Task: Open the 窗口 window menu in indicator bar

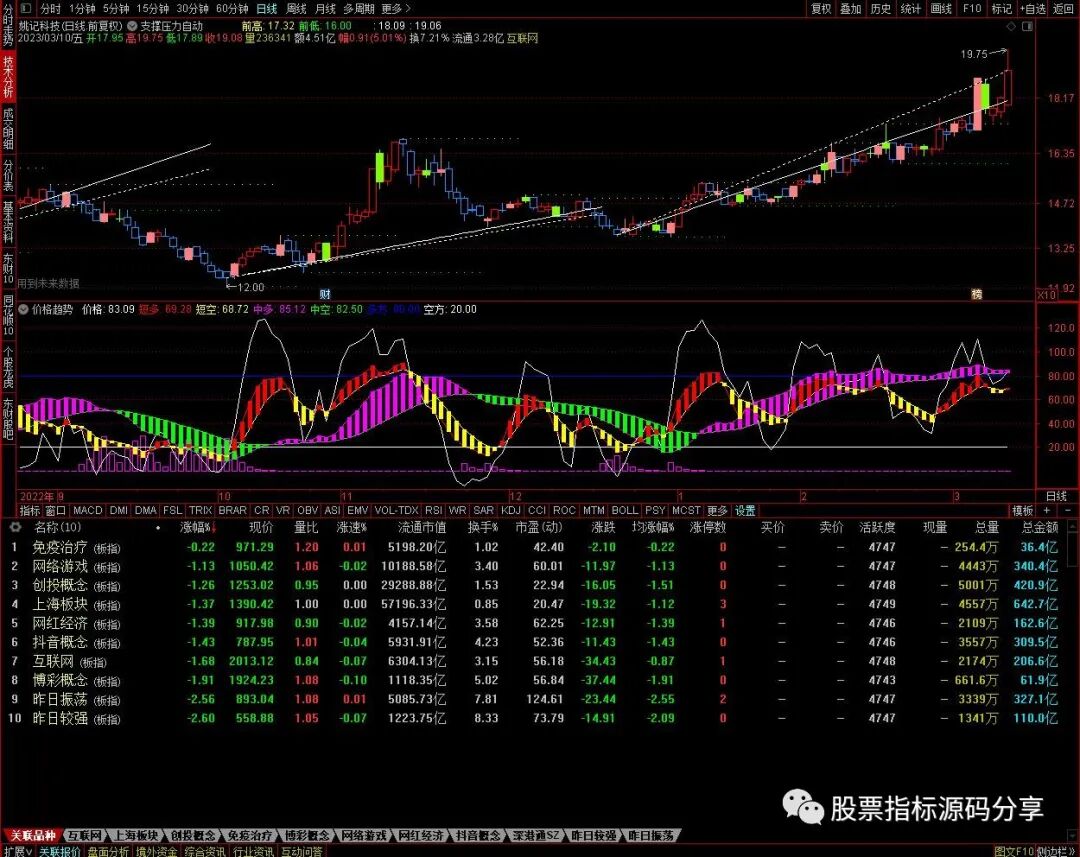Action: pyautogui.click(x=56, y=510)
